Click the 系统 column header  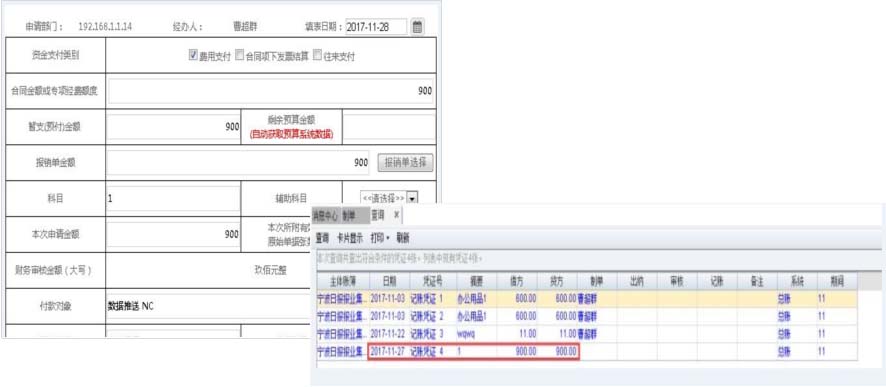pos(797,281)
